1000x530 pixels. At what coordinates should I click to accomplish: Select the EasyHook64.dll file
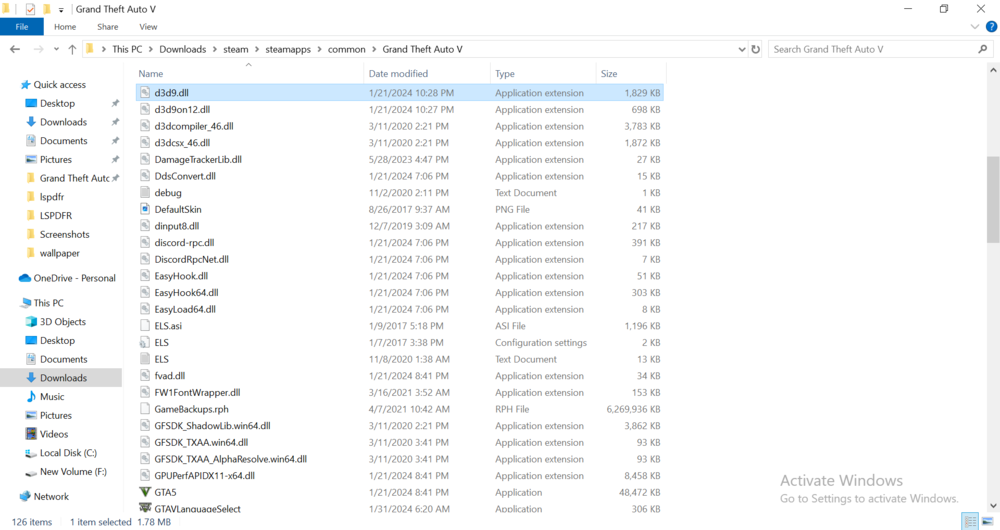(x=186, y=293)
